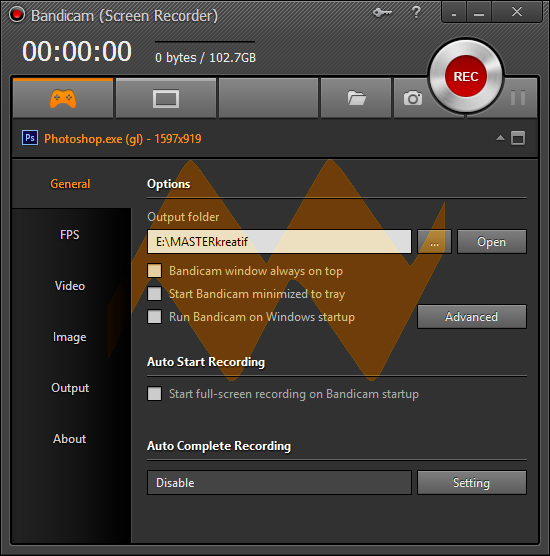Open the FPS settings tab
This screenshot has width=550, height=556.
point(70,235)
